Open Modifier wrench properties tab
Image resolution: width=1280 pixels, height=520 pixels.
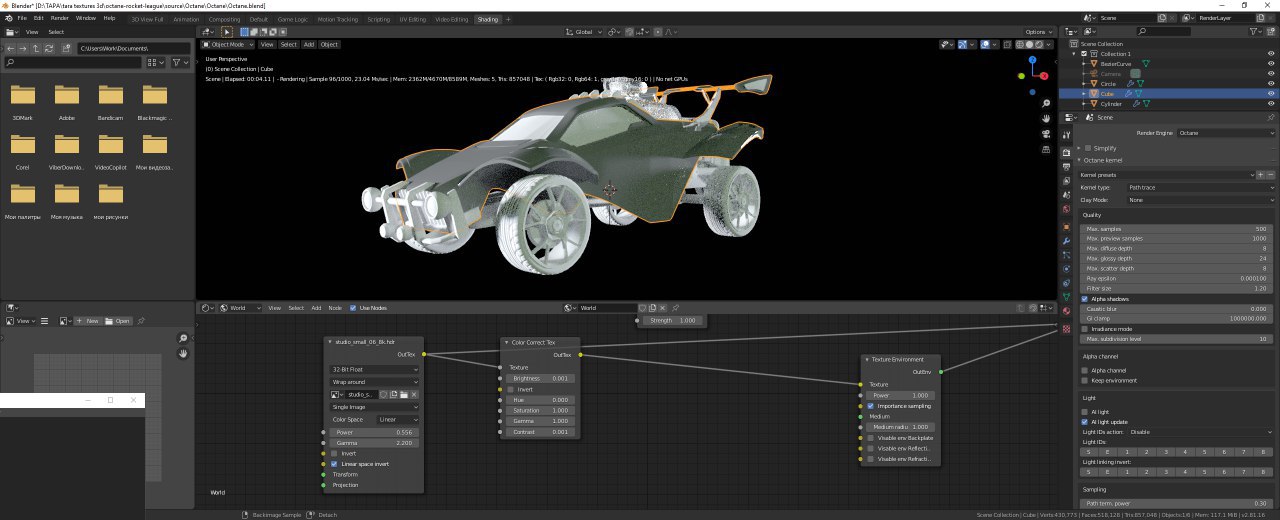click(1066, 241)
